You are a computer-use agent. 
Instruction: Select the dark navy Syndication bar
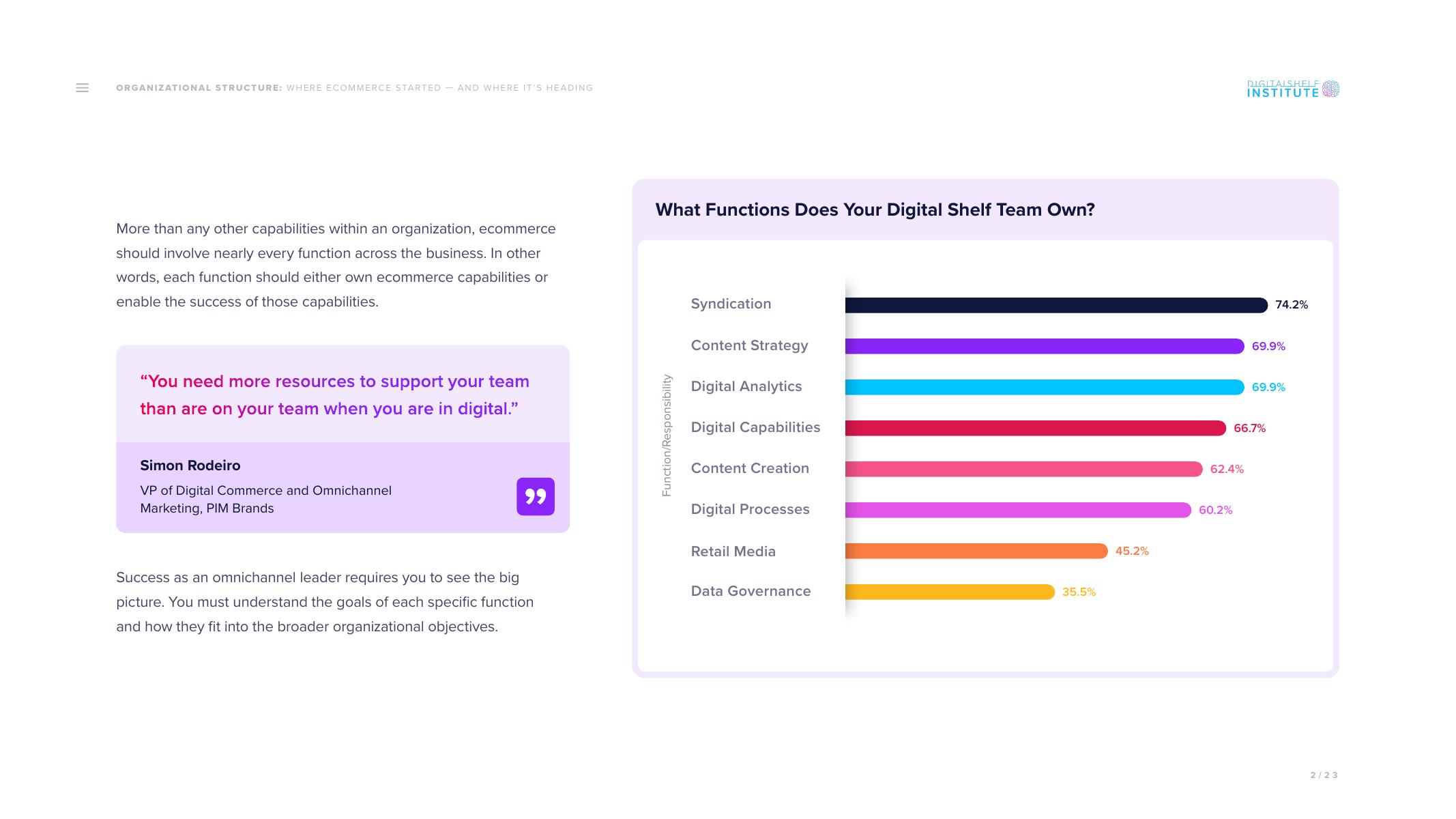click(x=1055, y=305)
